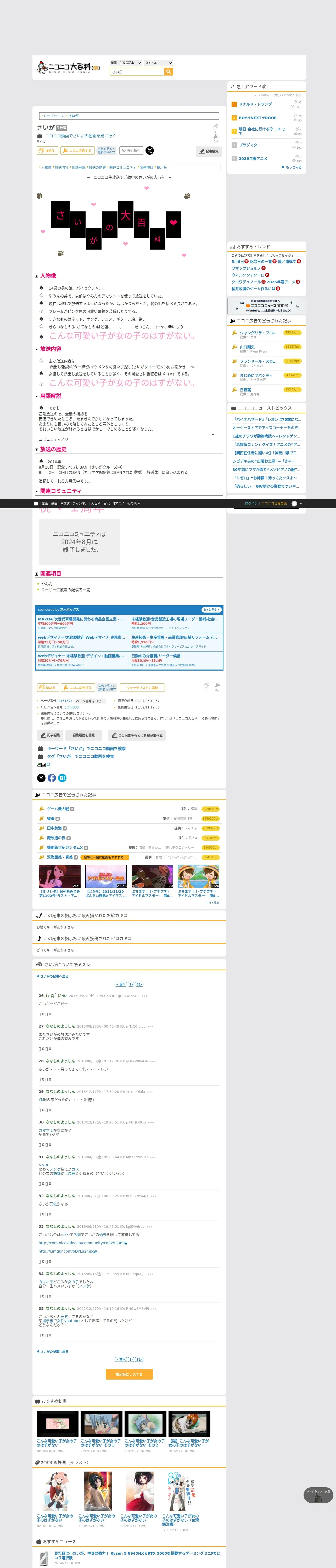
Task: Jump to the 用語解説 section anchor
Action: 79,168
